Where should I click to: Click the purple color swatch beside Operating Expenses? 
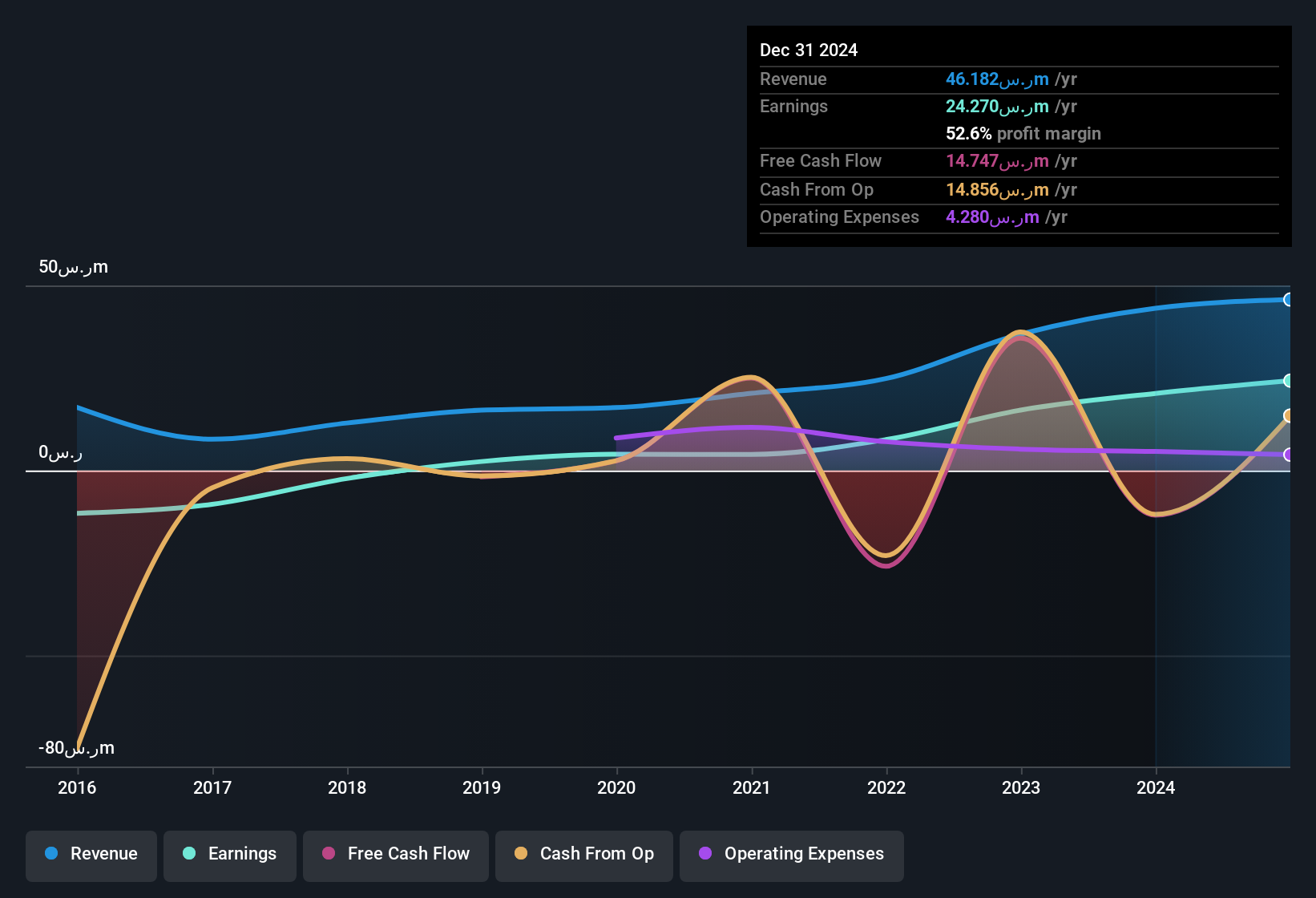[706, 854]
